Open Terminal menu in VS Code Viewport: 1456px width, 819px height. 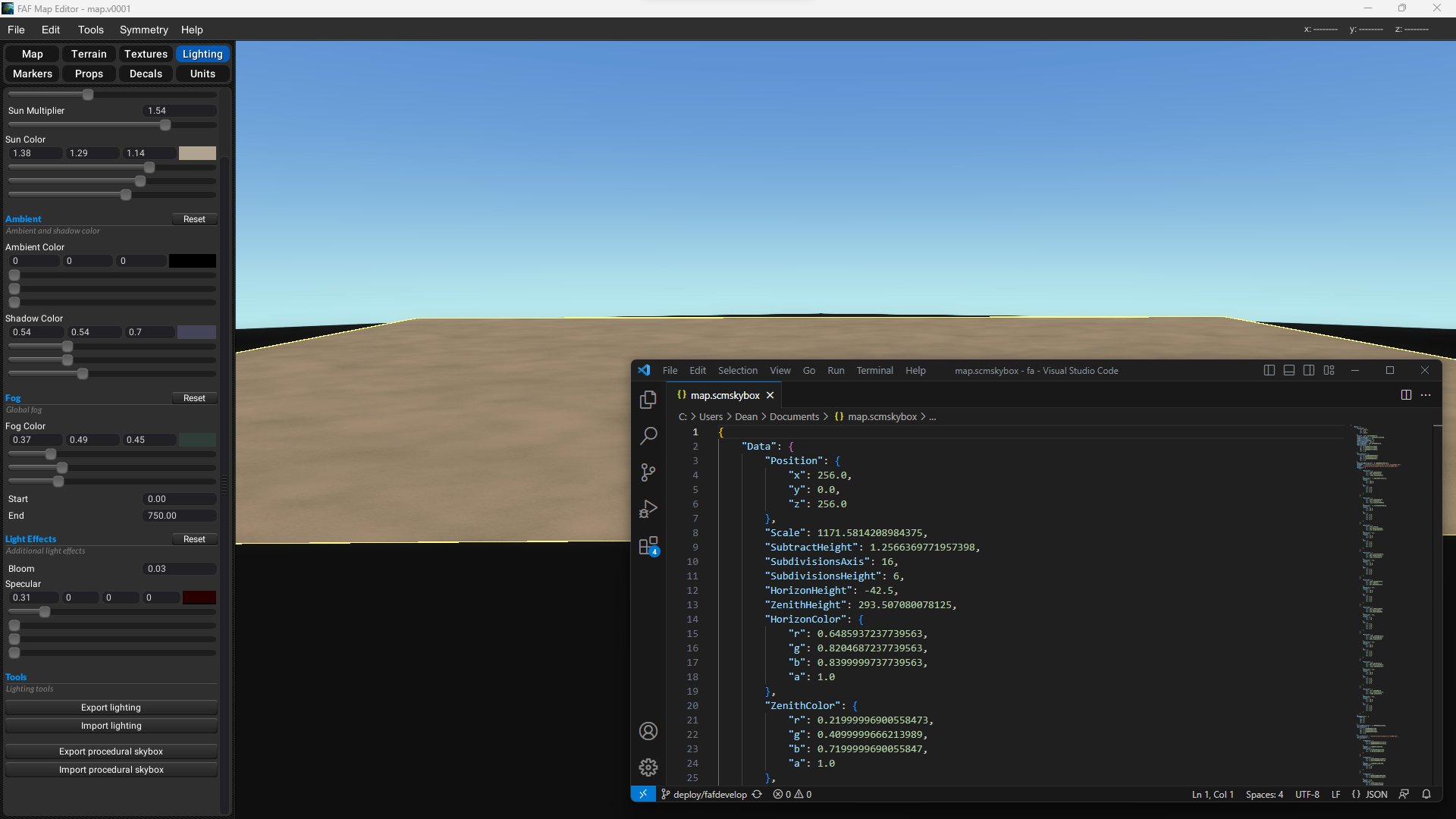coord(874,370)
